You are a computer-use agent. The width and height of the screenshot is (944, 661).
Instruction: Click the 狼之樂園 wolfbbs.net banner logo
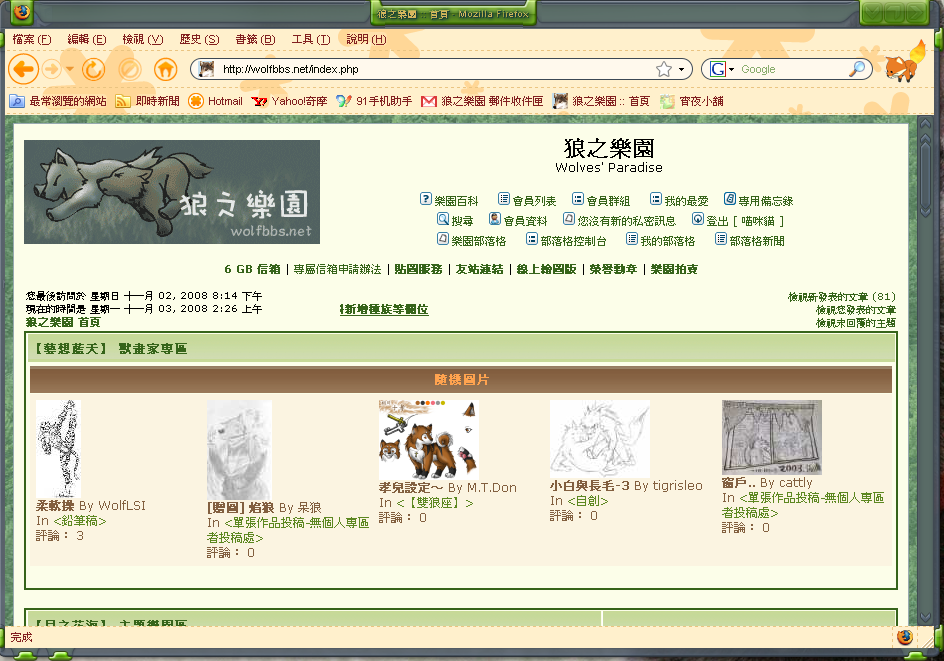(x=172, y=192)
